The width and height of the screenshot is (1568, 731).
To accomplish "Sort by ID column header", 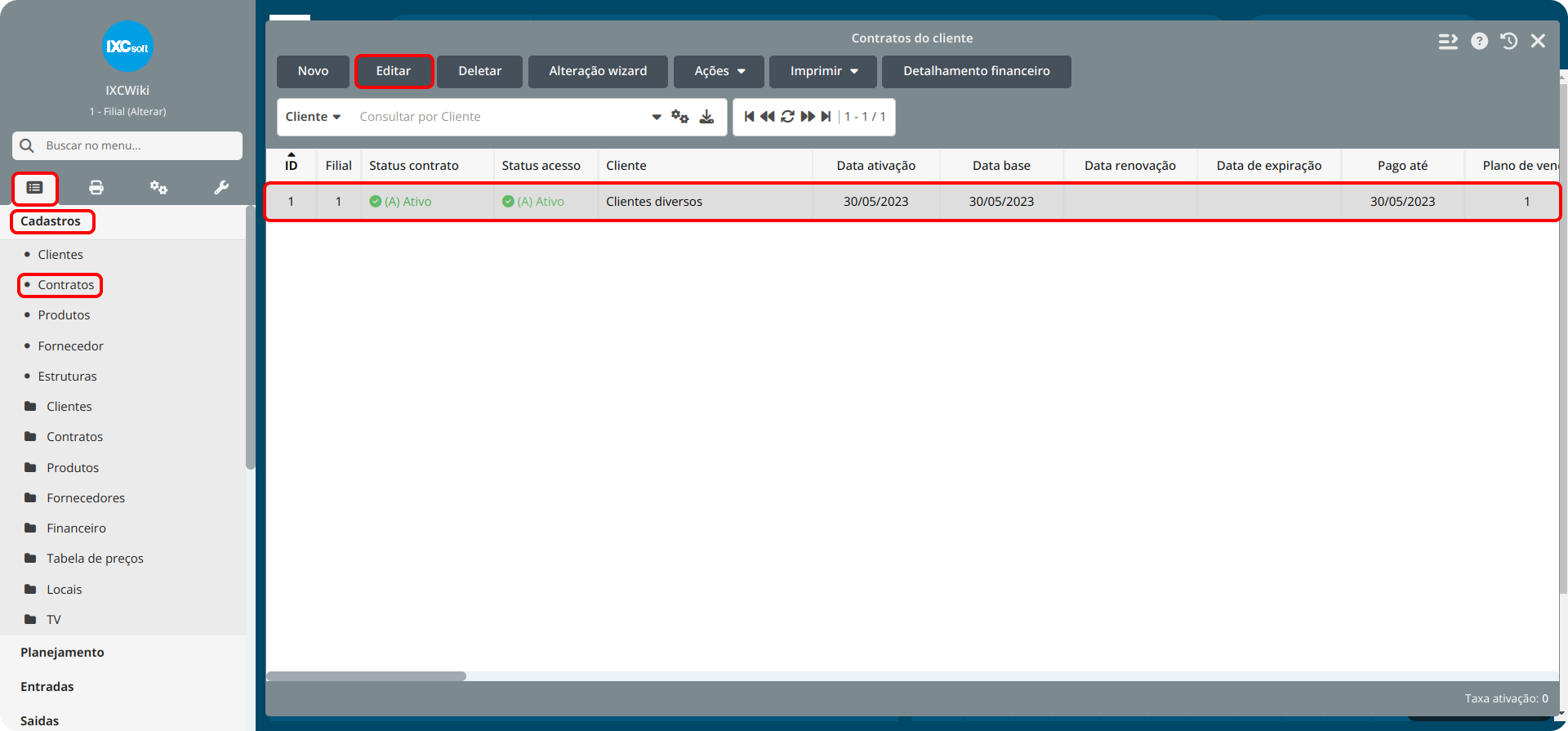I will pyautogui.click(x=291, y=166).
